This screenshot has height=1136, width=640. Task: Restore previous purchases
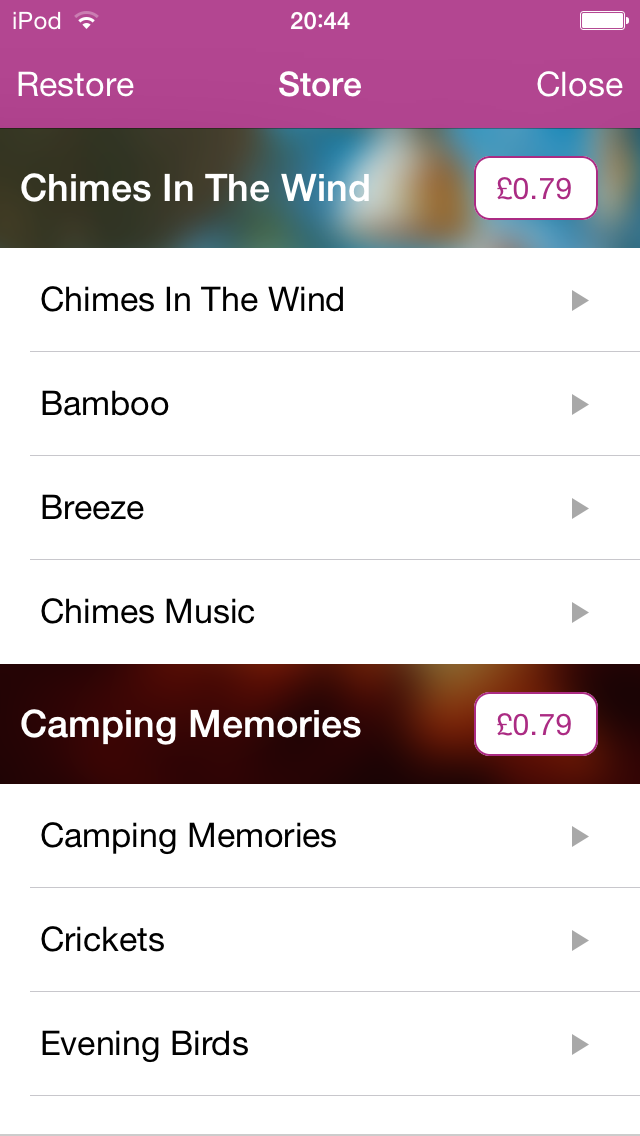[75, 85]
